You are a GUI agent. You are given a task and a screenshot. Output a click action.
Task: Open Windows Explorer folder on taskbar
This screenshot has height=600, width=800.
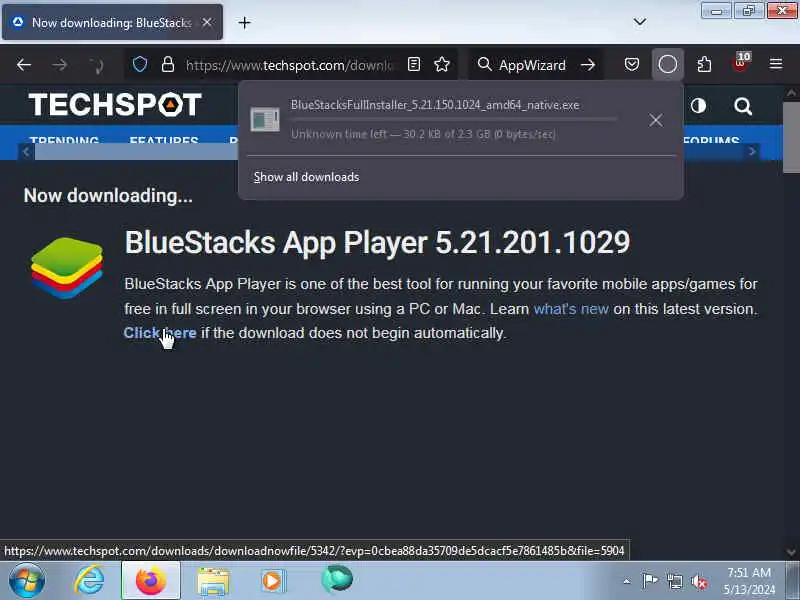point(212,582)
